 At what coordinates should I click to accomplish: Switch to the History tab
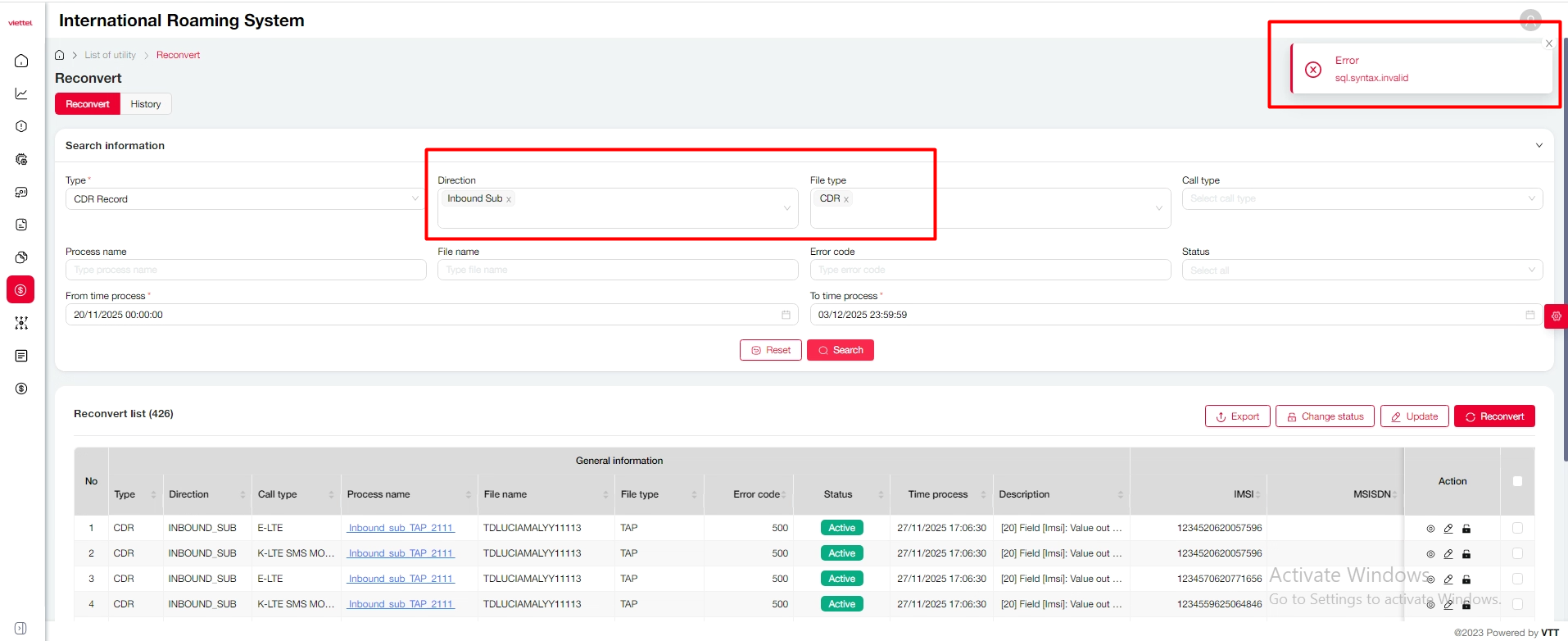[x=146, y=104]
